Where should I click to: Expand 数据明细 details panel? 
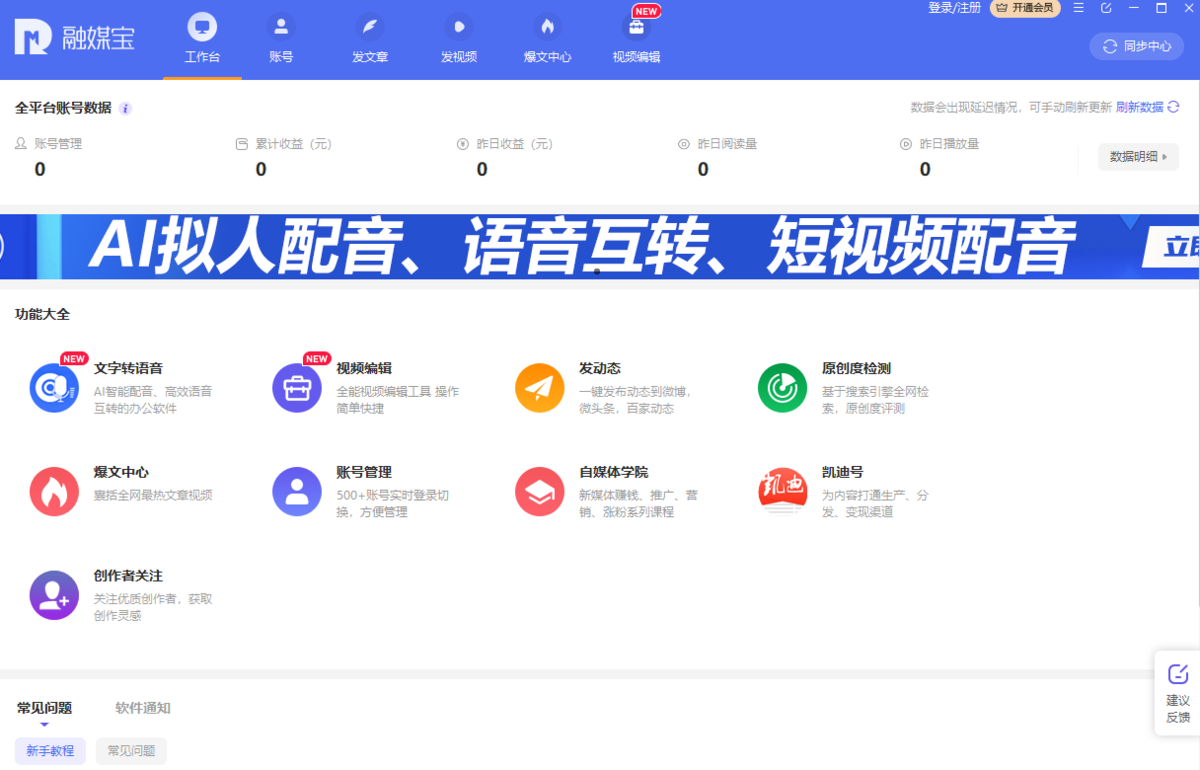point(1138,157)
